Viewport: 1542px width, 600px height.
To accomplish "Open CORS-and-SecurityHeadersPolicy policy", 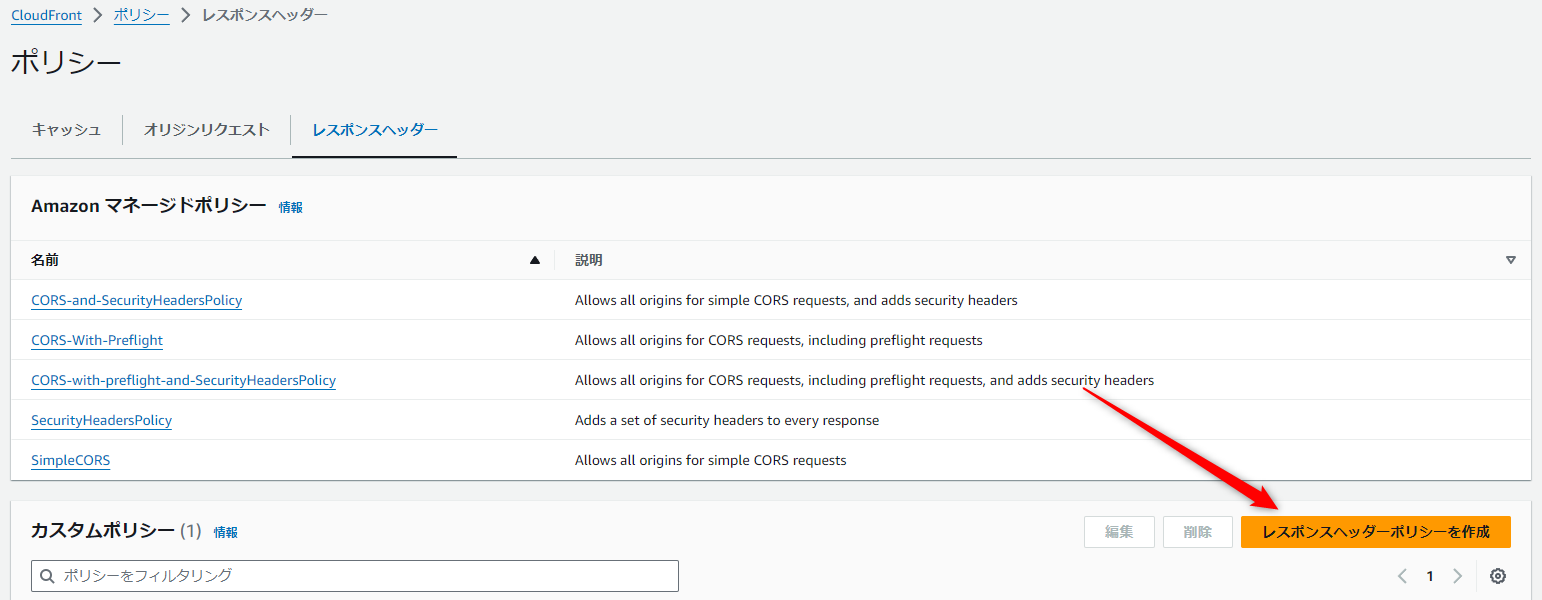I will (136, 300).
